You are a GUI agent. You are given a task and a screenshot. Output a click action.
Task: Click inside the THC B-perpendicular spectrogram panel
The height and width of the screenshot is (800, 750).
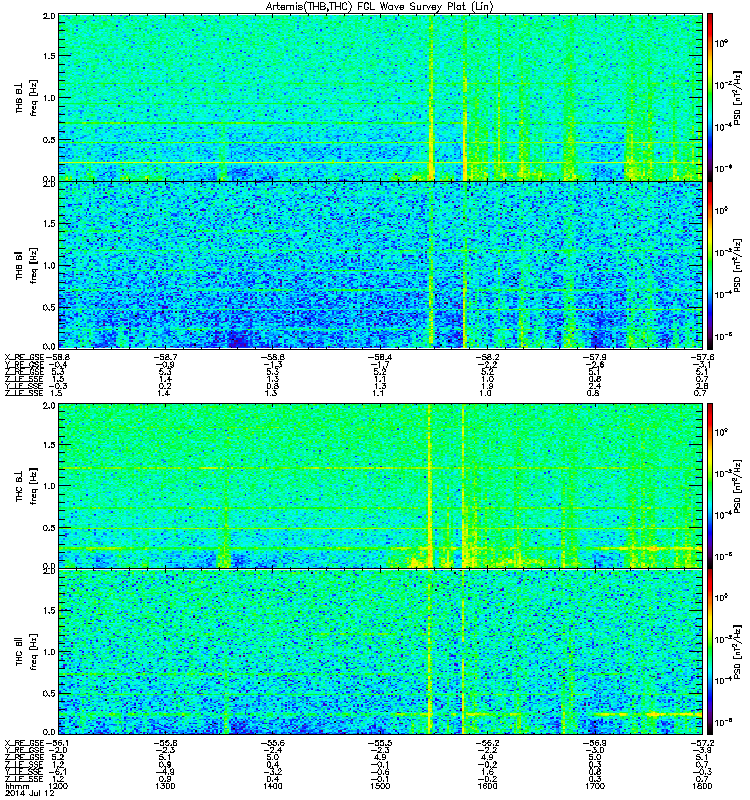click(x=380, y=486)
